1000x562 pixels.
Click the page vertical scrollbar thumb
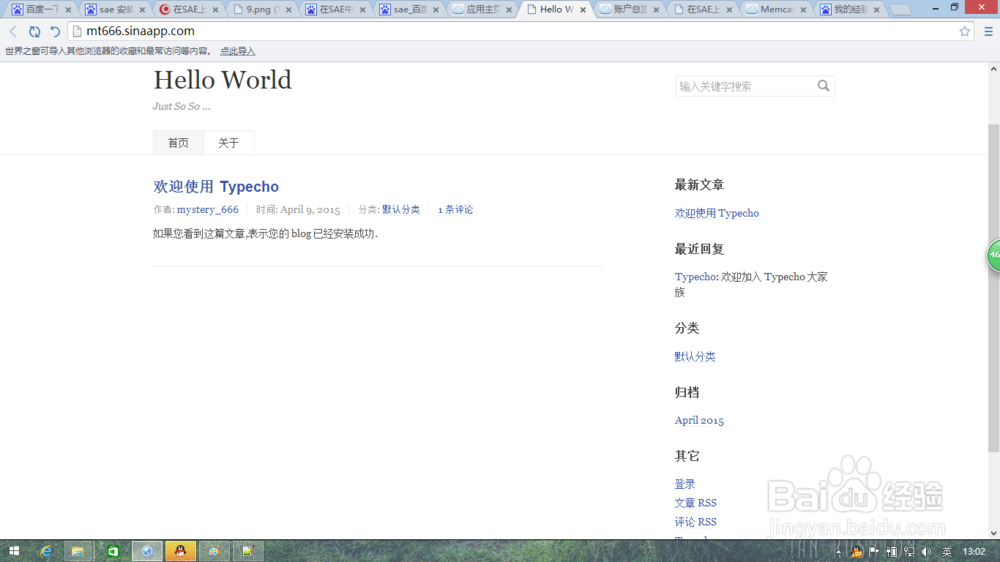(994, 288)
